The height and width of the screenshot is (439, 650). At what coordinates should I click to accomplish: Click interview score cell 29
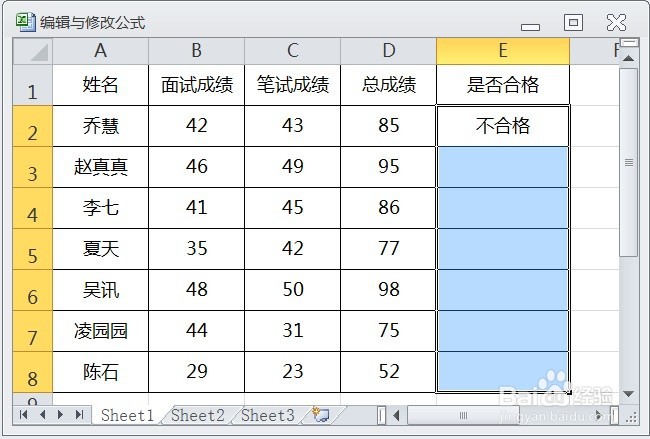coord(196,372)
